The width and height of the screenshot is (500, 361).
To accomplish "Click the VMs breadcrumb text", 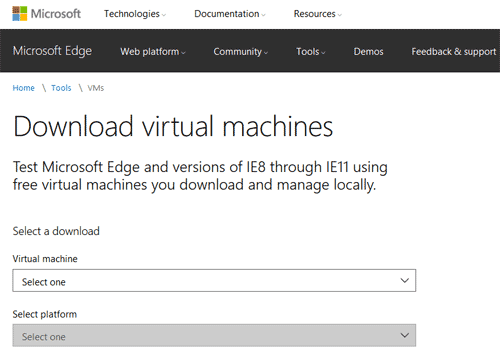I will [96, 88].
